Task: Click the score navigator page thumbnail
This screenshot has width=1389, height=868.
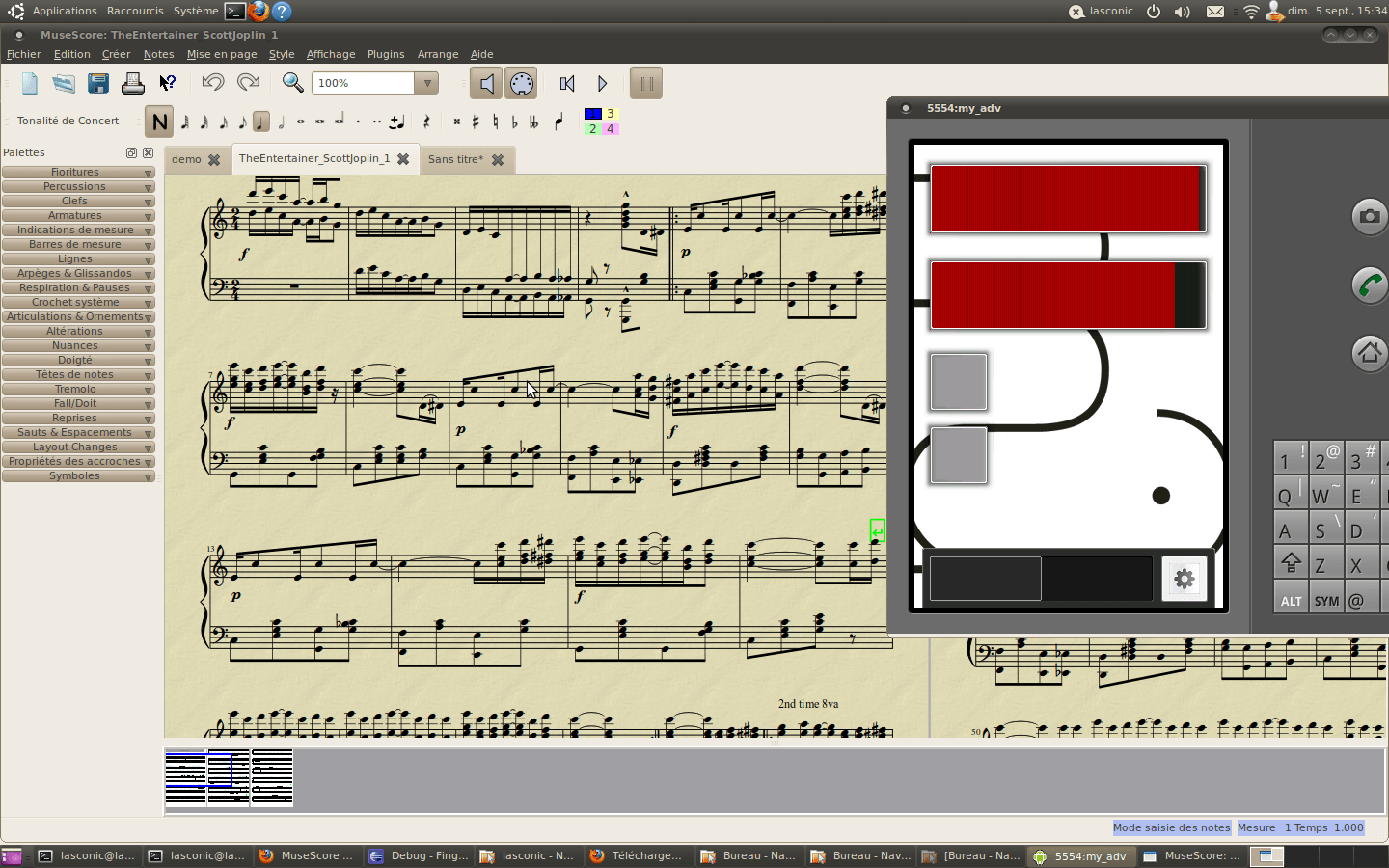Action: (x=229, y=777)
